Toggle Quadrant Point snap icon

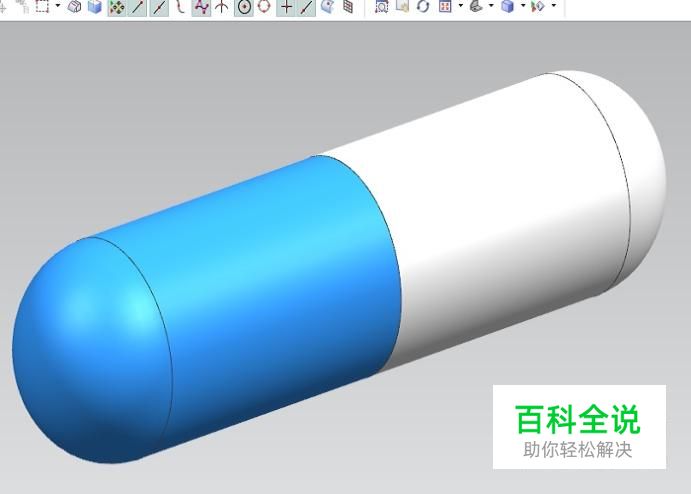coord(264,6)
